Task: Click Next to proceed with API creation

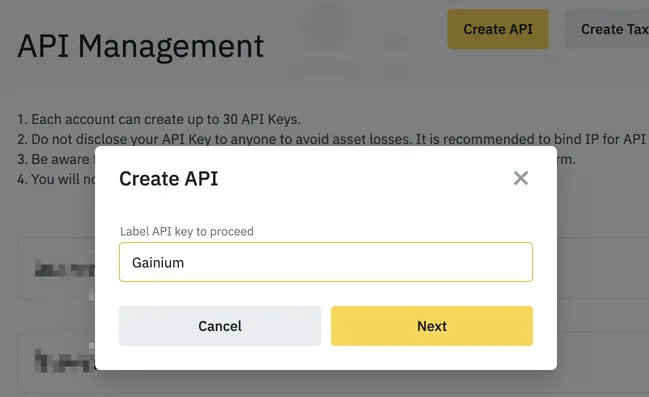Action: [432, 326]
